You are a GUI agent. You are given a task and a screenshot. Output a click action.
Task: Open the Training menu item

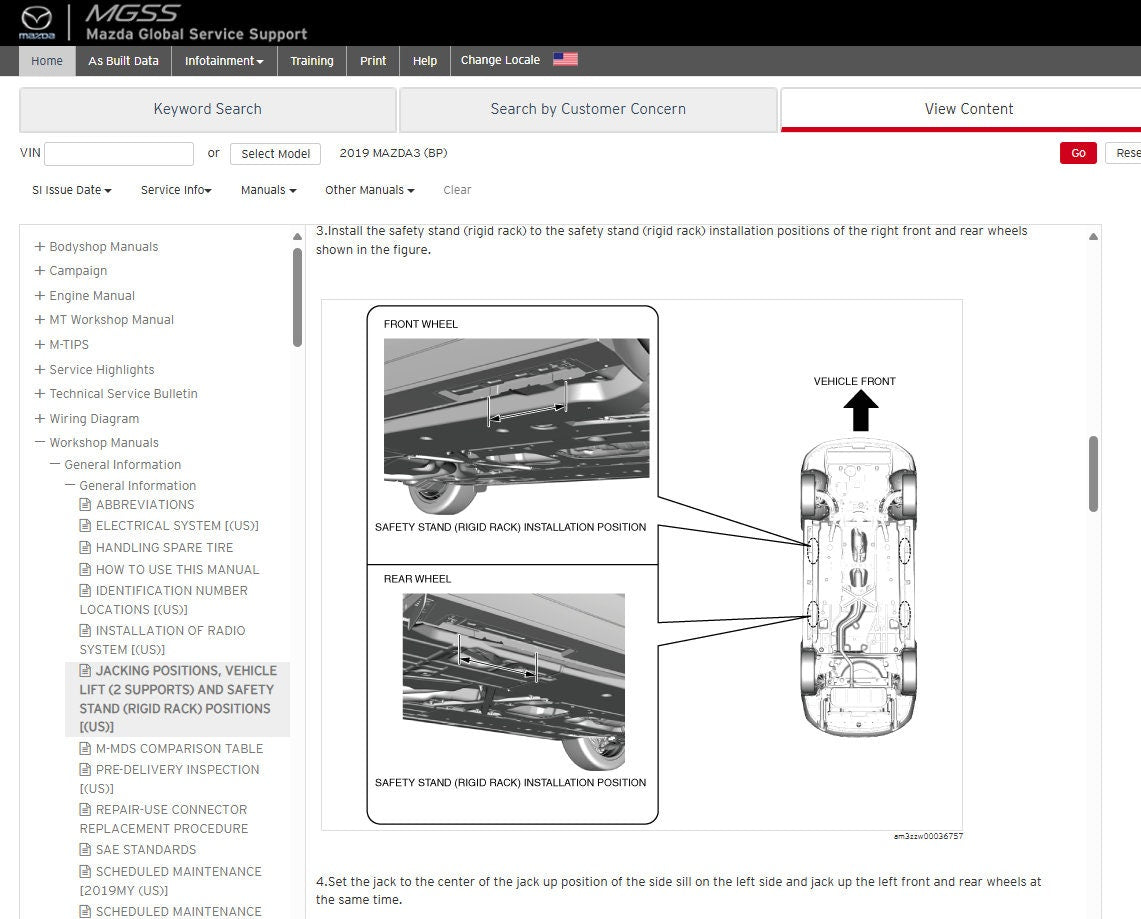pyautogui.click(x=311, y=60)
